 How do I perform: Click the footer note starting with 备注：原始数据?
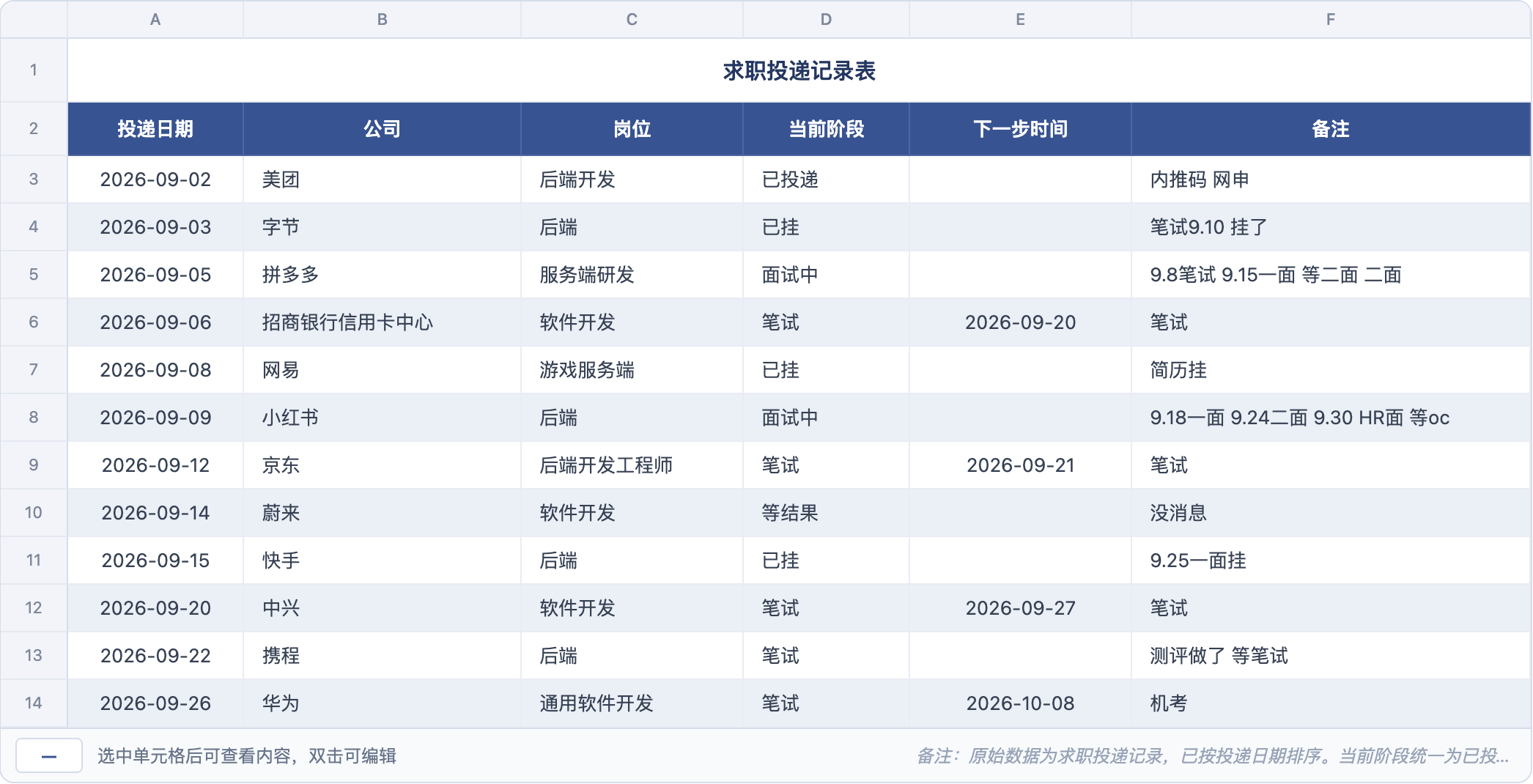(x=1213, y=756)
